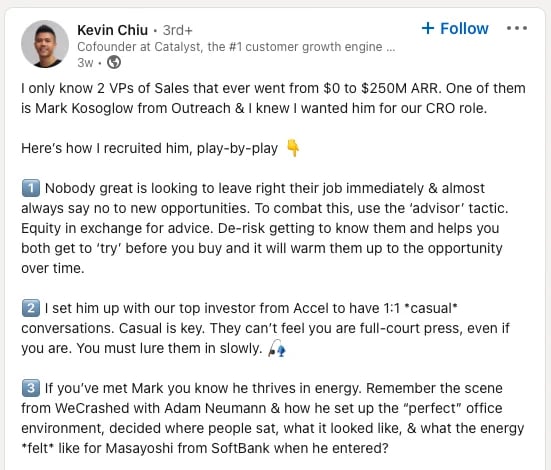Click the WeCrashed Adam Neumann paragraph
This screenshot has height=470, width=551.
pos(273,418)
